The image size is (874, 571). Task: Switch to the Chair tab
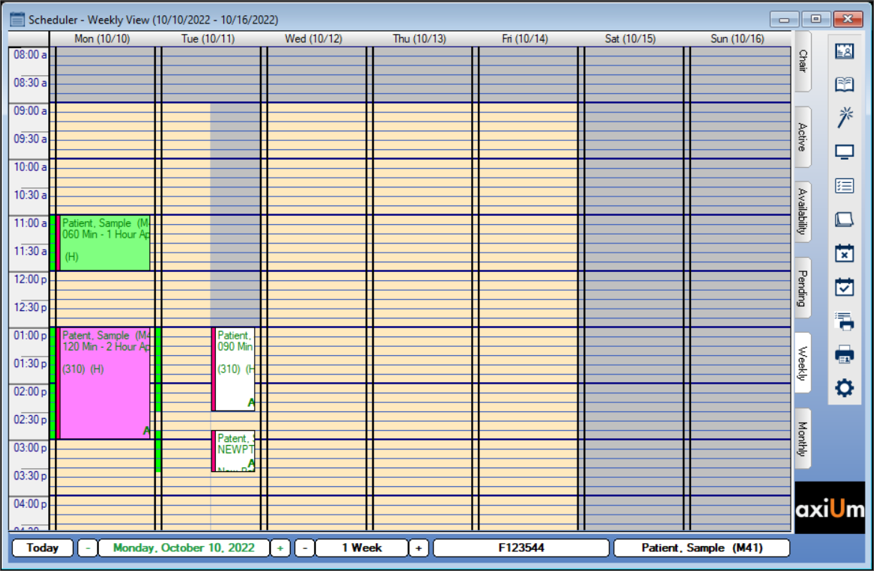tap(802, 62)
